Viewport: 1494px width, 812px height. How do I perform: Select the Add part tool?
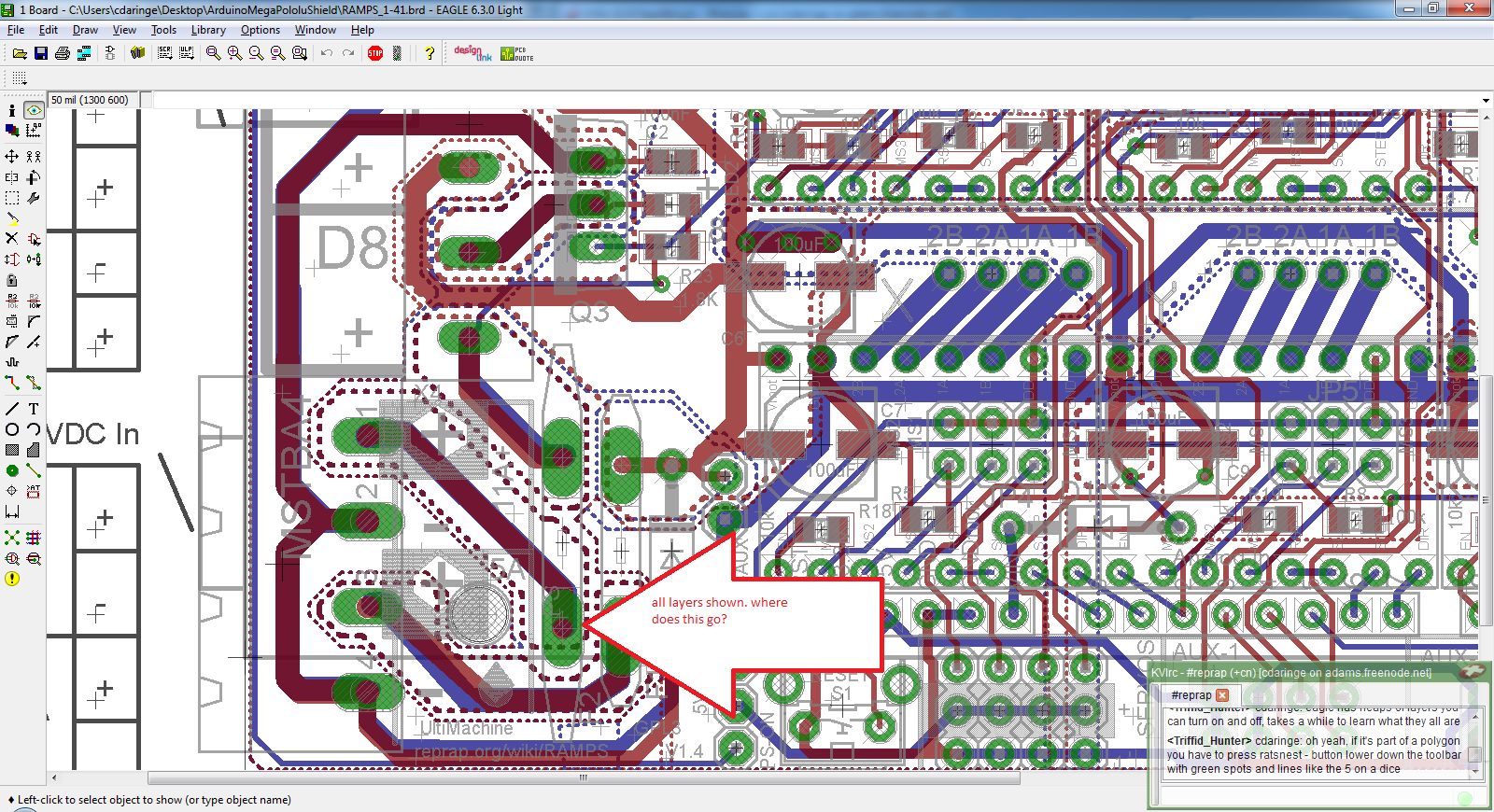34,239
